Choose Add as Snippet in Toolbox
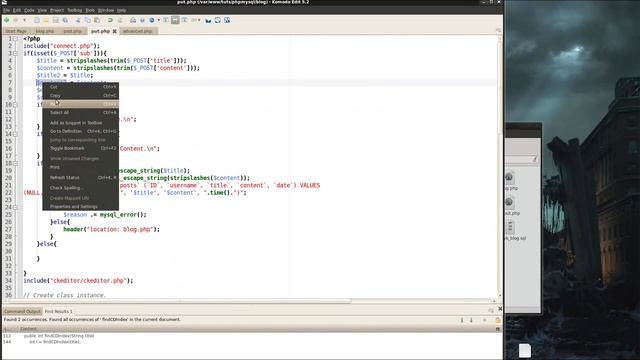The width and height of the screenshot is (640, 360). pyautogui.click(x=80, y=123)
